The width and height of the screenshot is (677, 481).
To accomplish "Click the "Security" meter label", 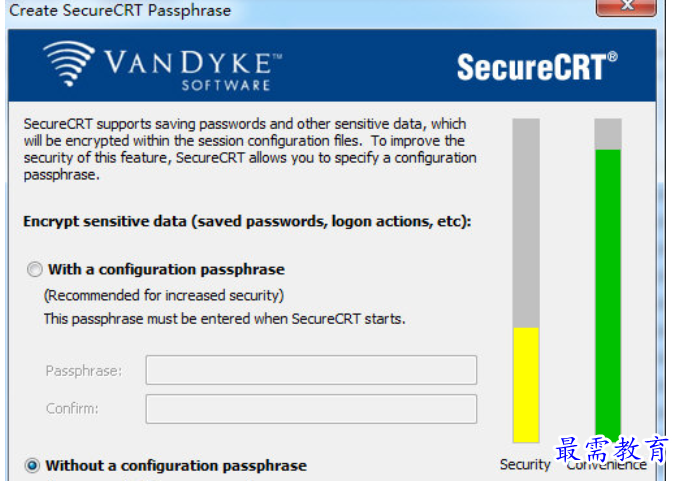I will coord(525,465).
